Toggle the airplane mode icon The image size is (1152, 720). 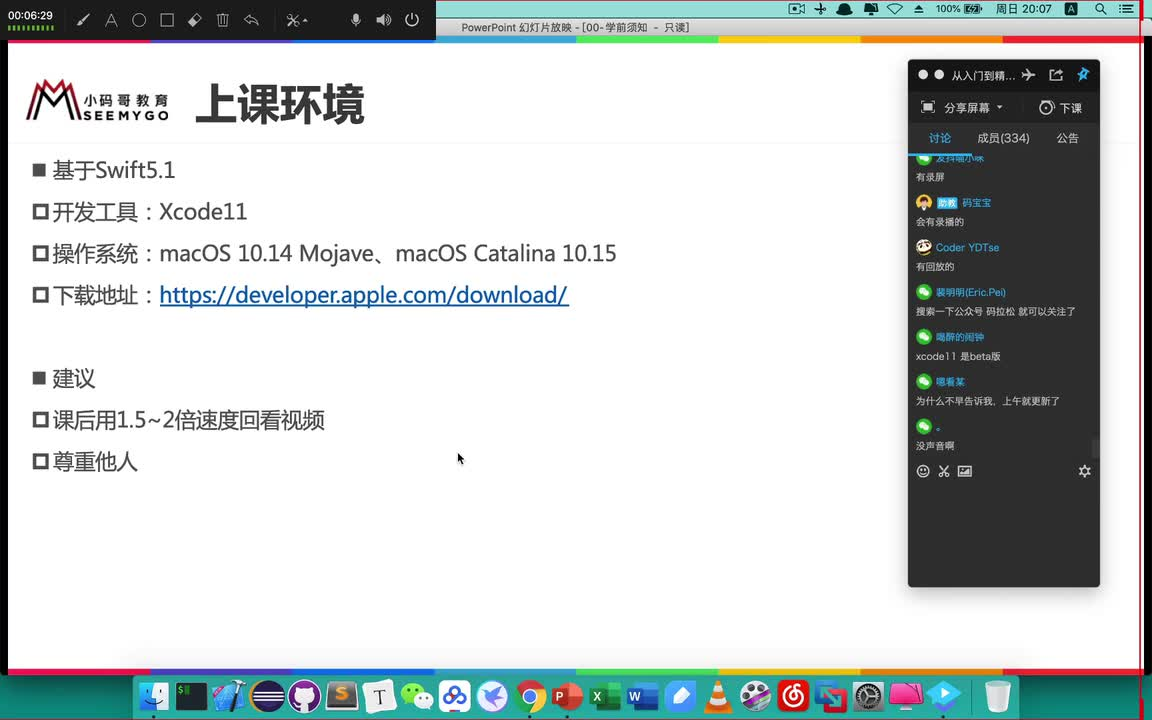pyautogui.click(x=1028, y=75)
